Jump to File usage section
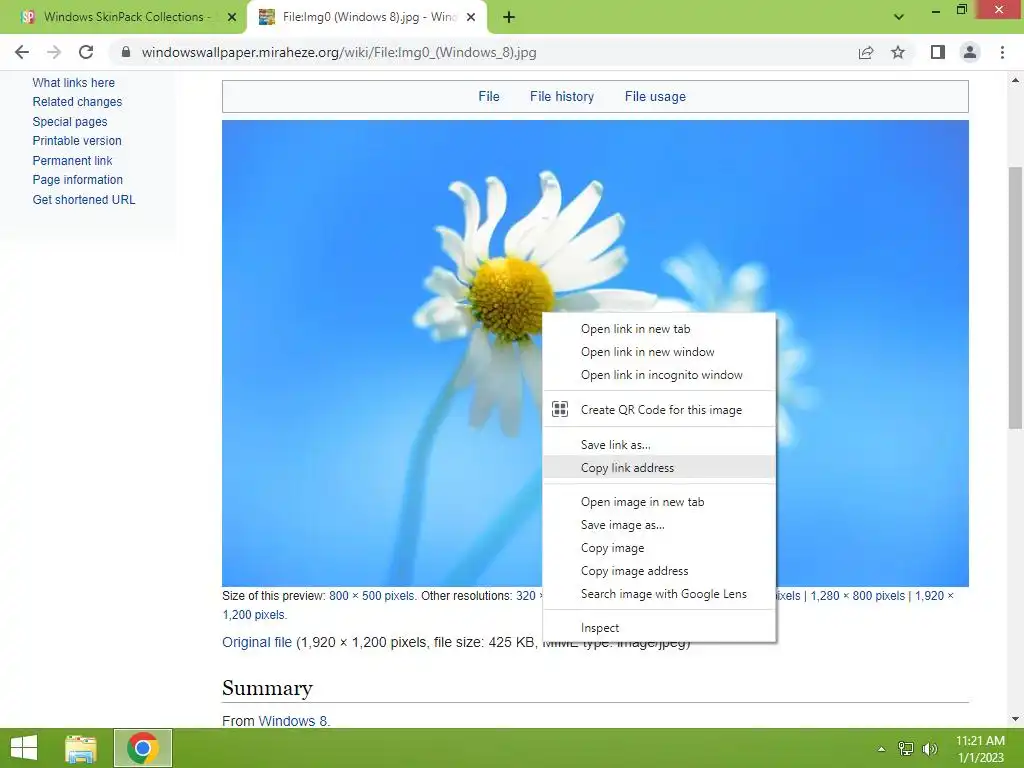The width and height of the screenshot is (1024, 768). pyautogui.click(x=655, y=97)
